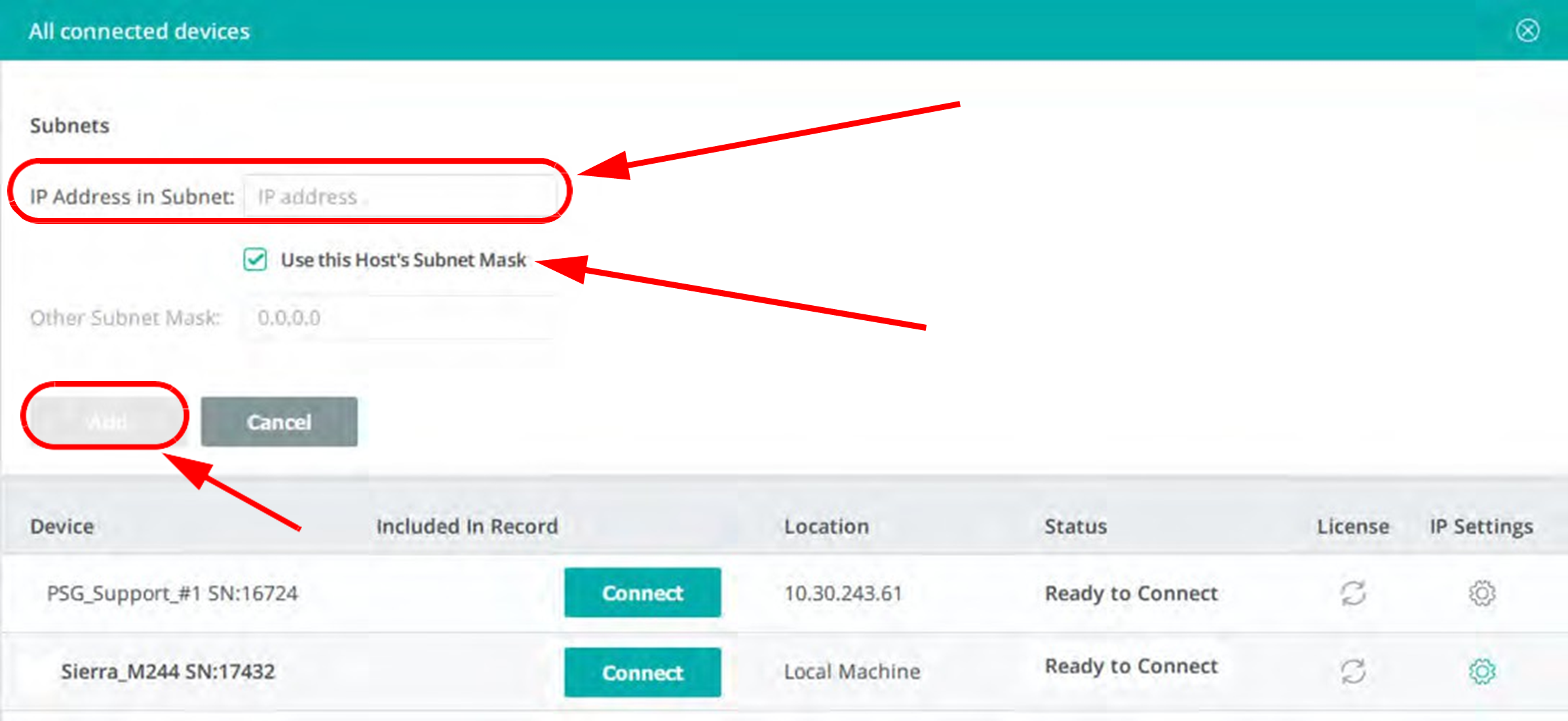The width and height of the screenshot is (1568, 721).
Task: Select the Included In Record column header
Action: tap(467, 527)
